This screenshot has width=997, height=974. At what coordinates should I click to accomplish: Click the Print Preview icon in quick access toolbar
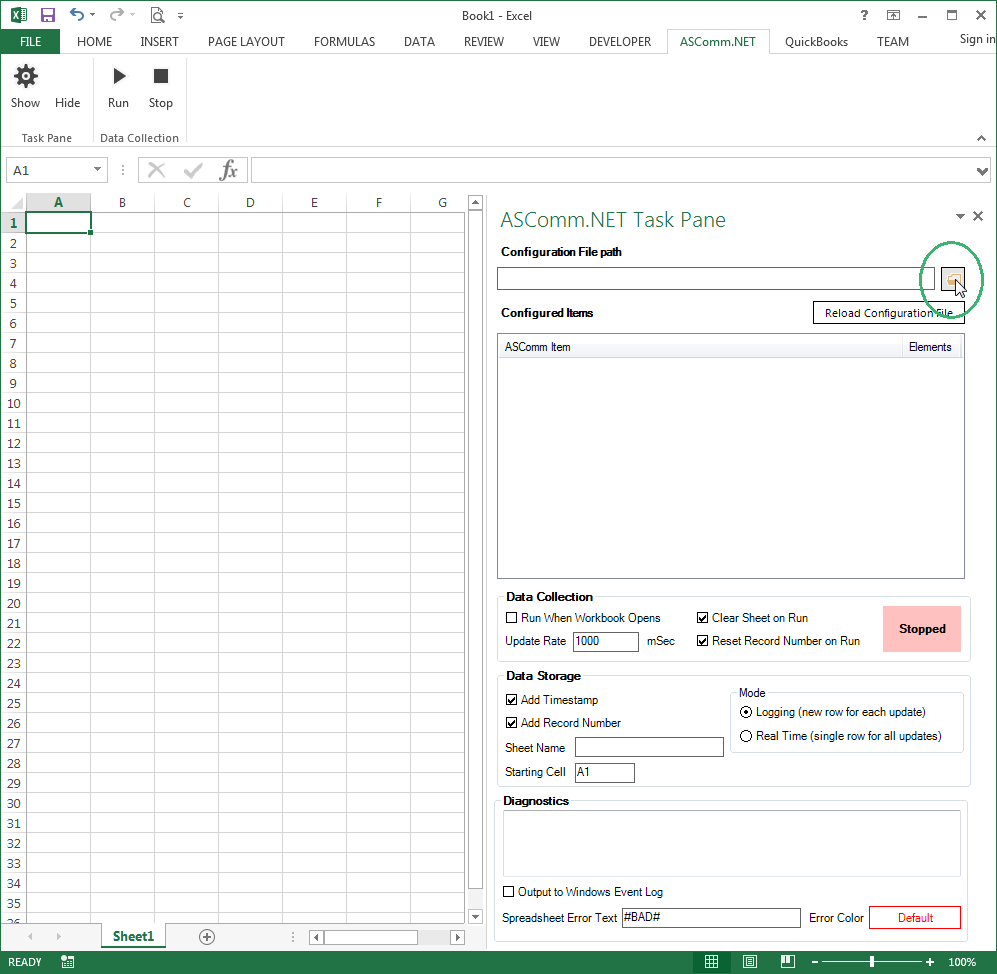(157, 15)
